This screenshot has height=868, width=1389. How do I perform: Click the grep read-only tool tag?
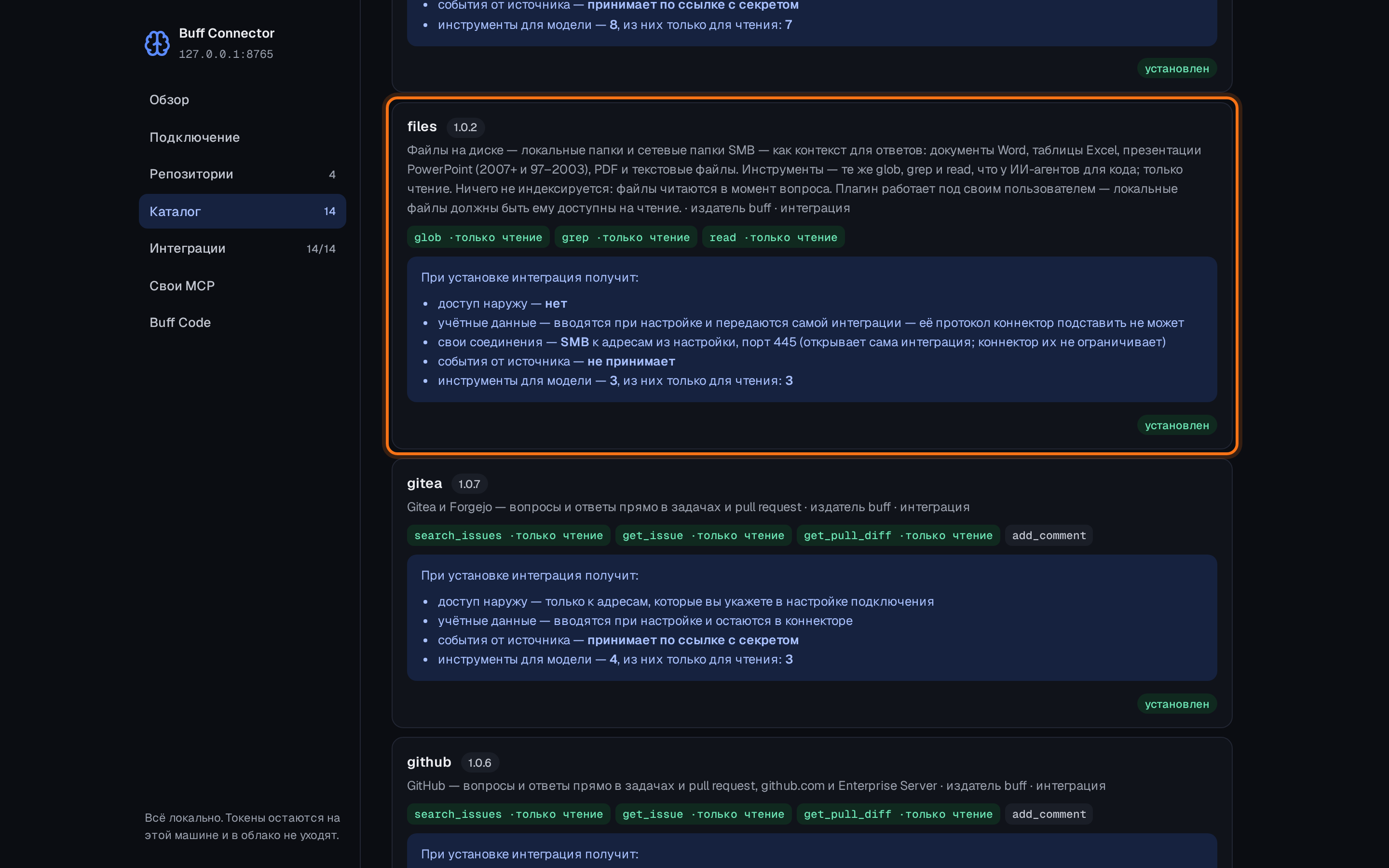click(x=626, y=237)
